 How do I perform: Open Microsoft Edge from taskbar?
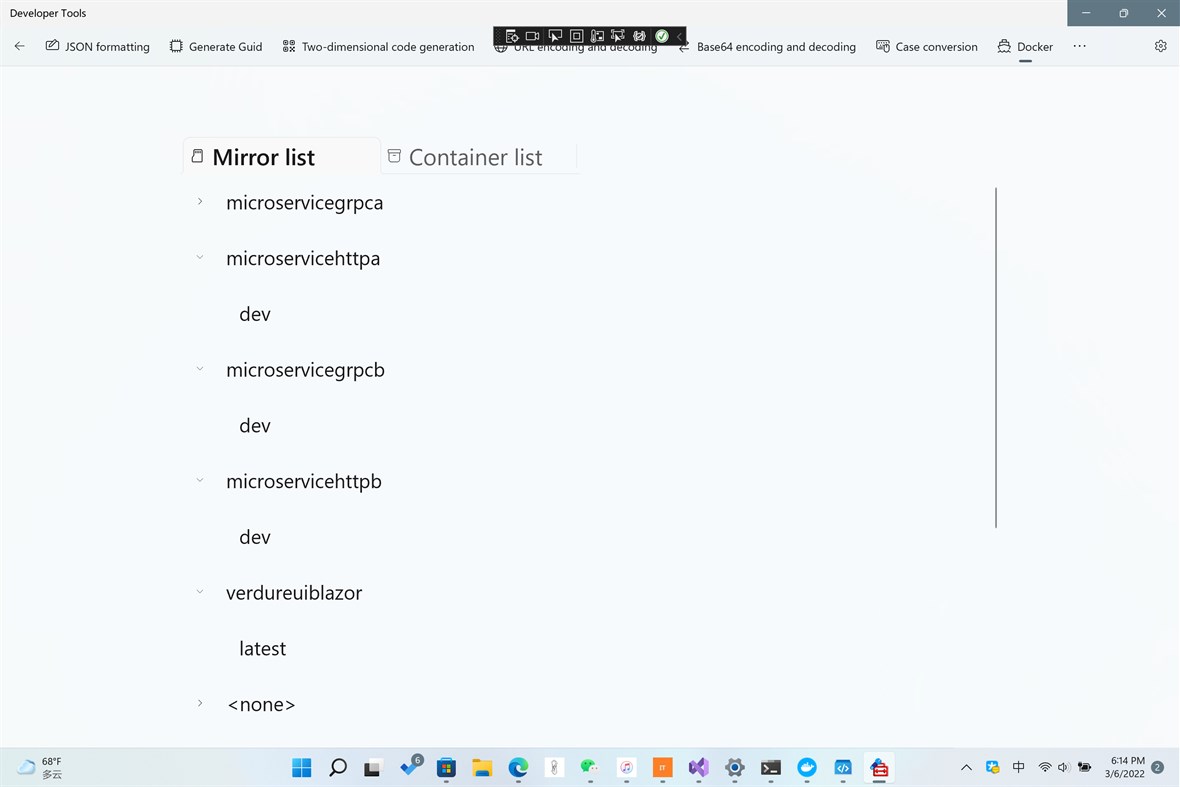point(519,767)
